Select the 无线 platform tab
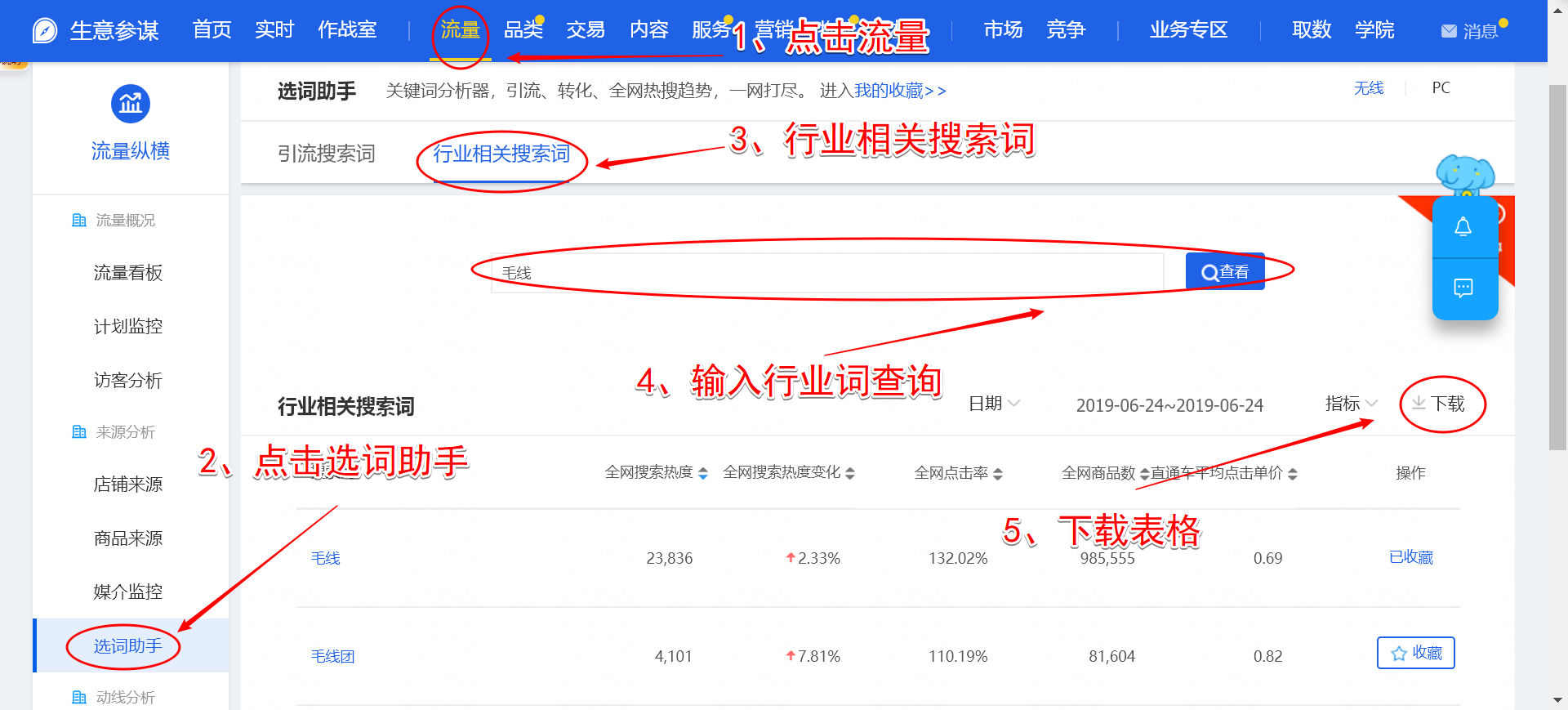This screenshot has width=1568, height=710. [1369, 88]
